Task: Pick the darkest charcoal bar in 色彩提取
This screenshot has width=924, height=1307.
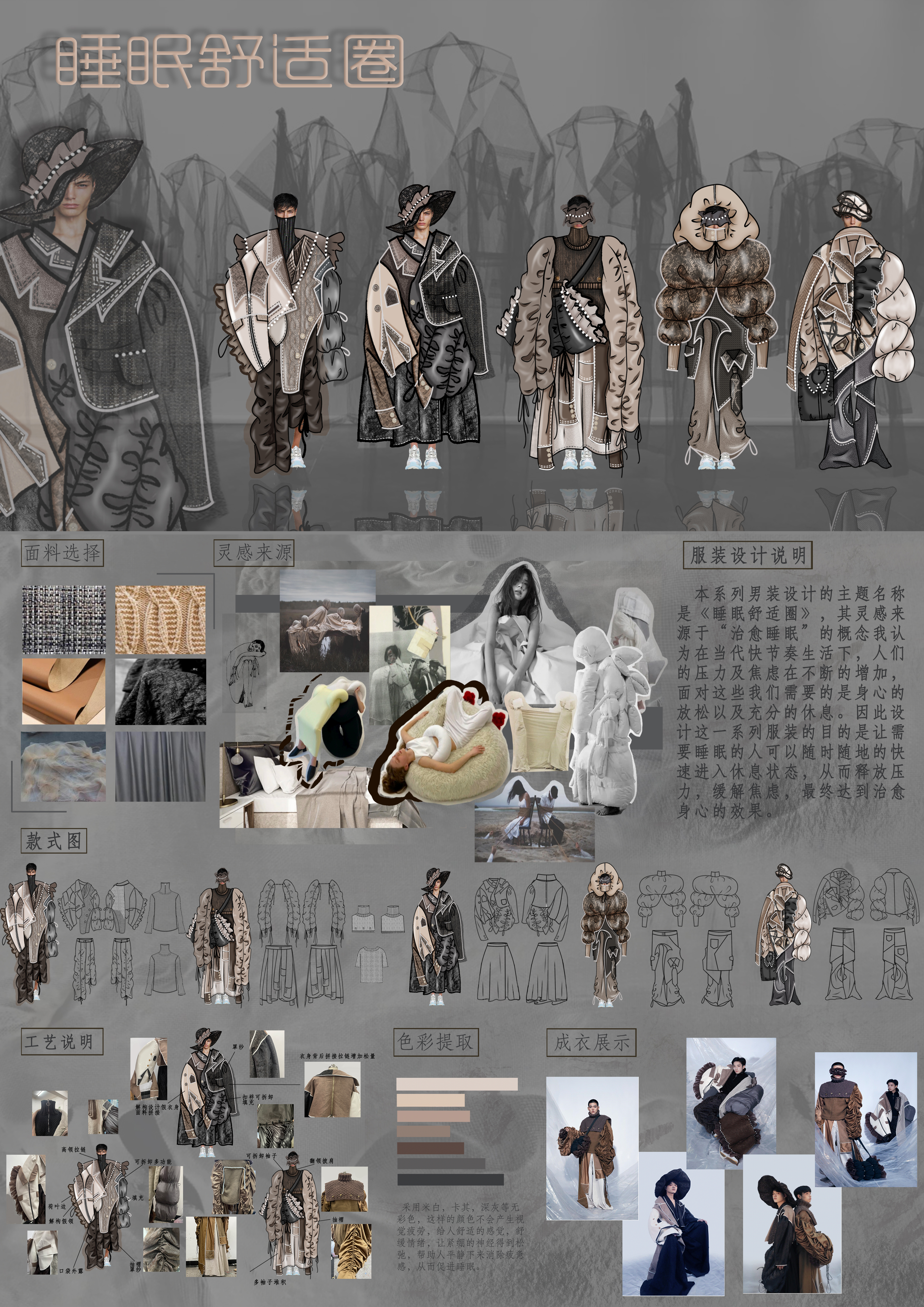Action: pos(451,1179)
